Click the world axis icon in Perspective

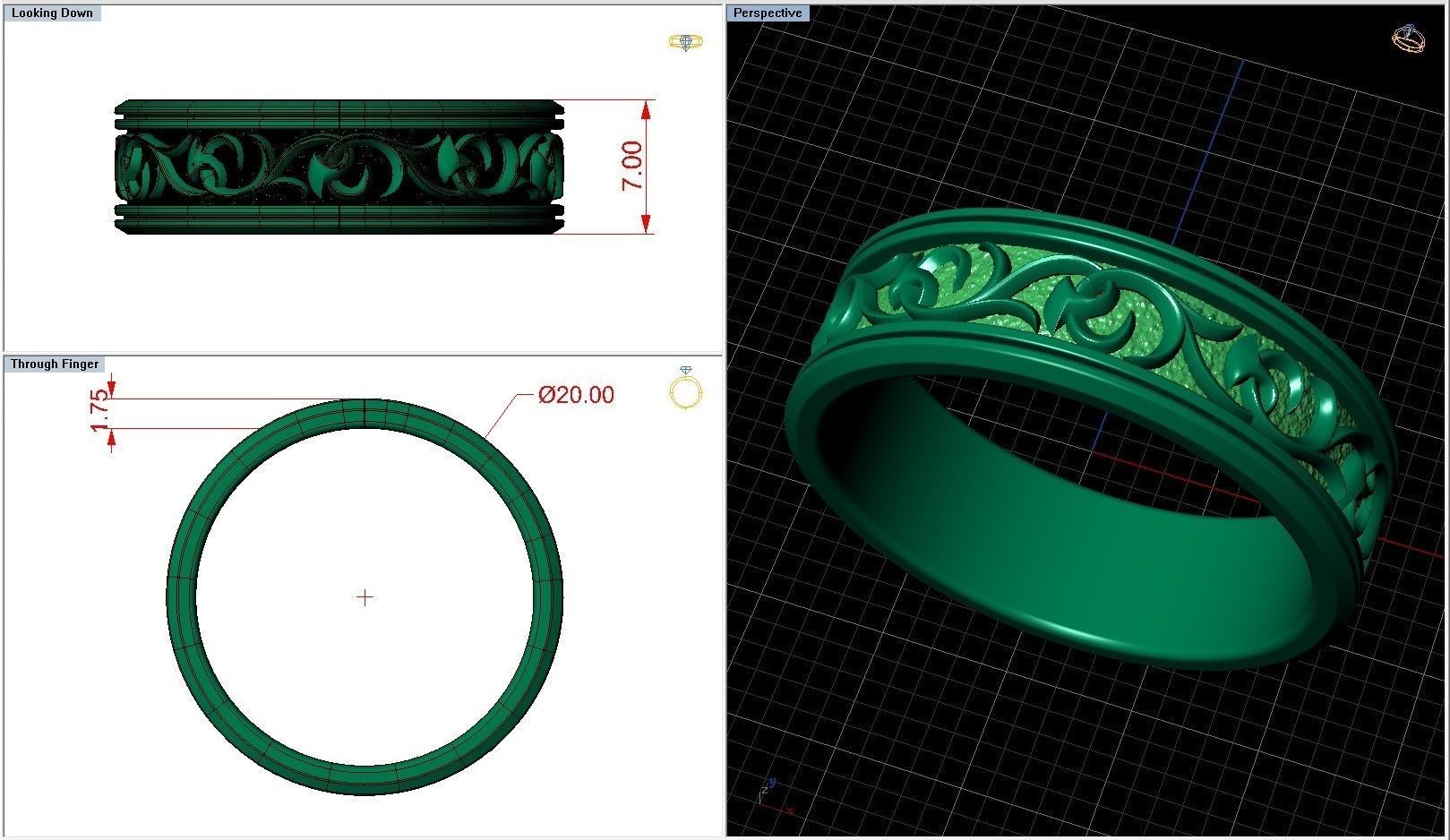[x=775, y=797]
